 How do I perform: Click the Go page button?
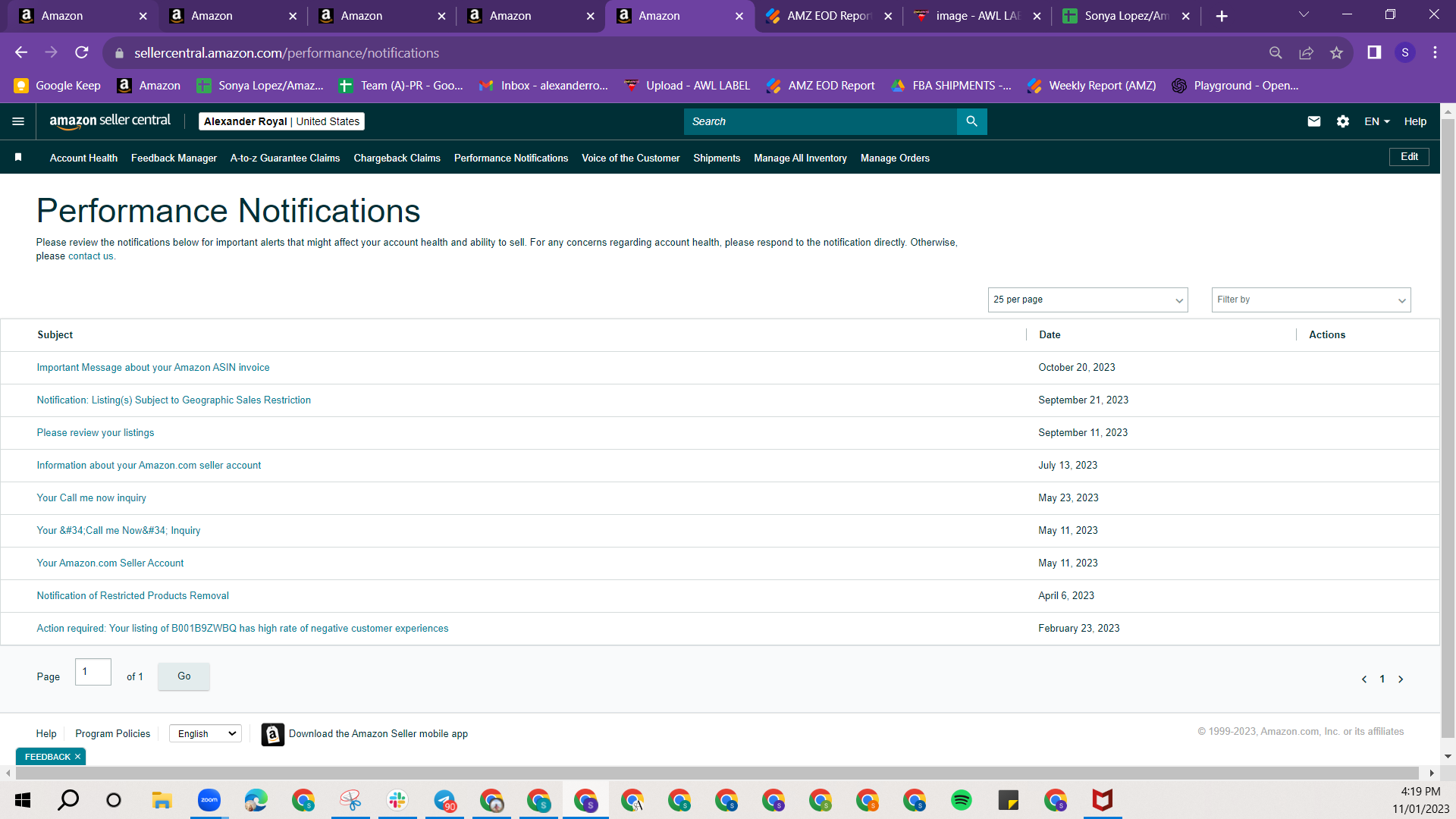[x=184, y=676]
